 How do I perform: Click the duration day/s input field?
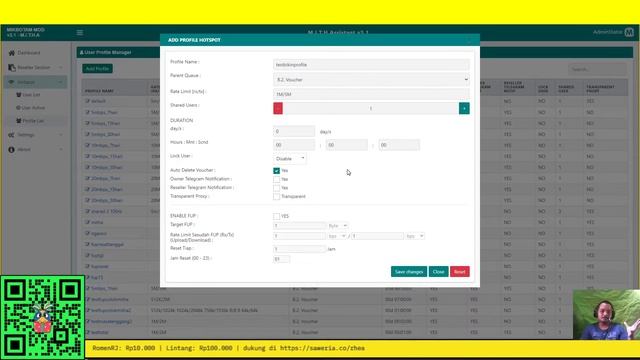pyautogui.click(x=294, y=131)
